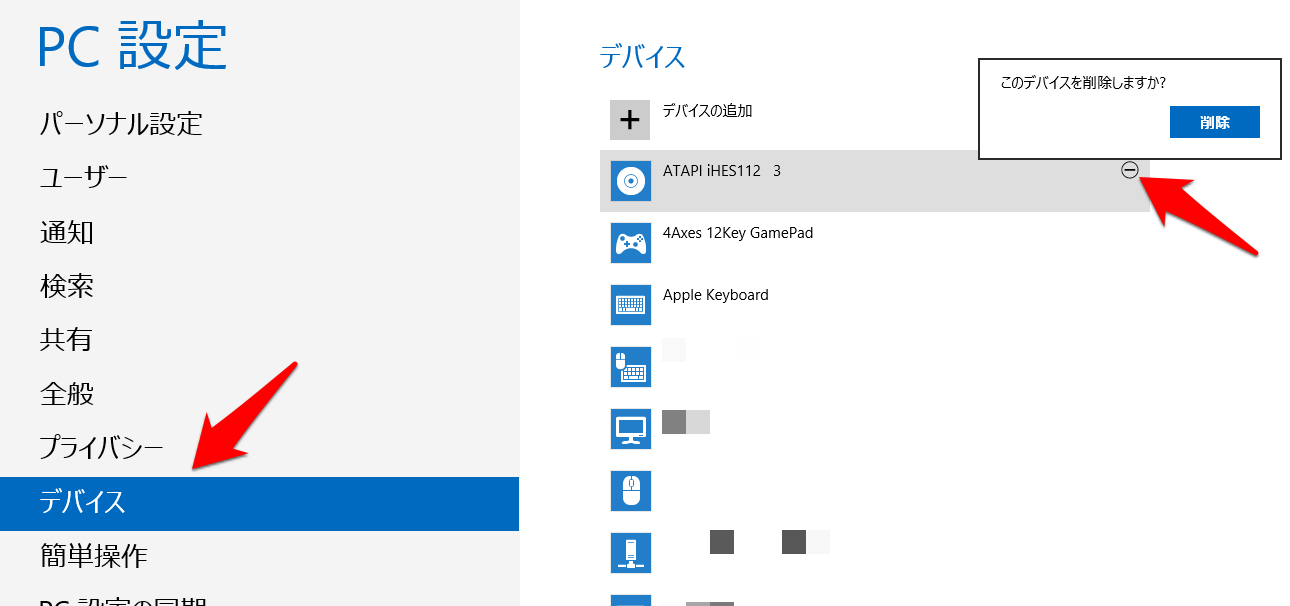Select the 4Axes 12Key GamePad controller icon

[x=630, y=243]
